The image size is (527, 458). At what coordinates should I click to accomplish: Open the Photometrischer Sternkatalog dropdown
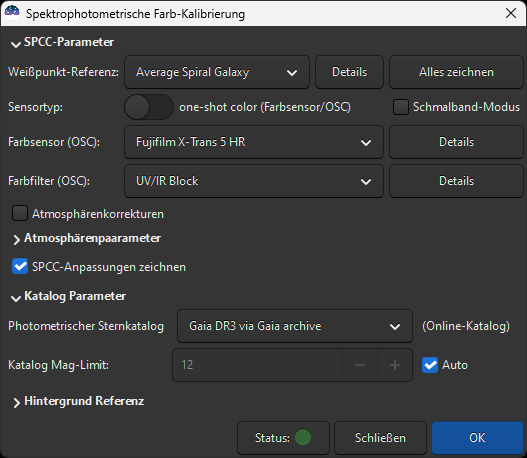coord(295,326)
